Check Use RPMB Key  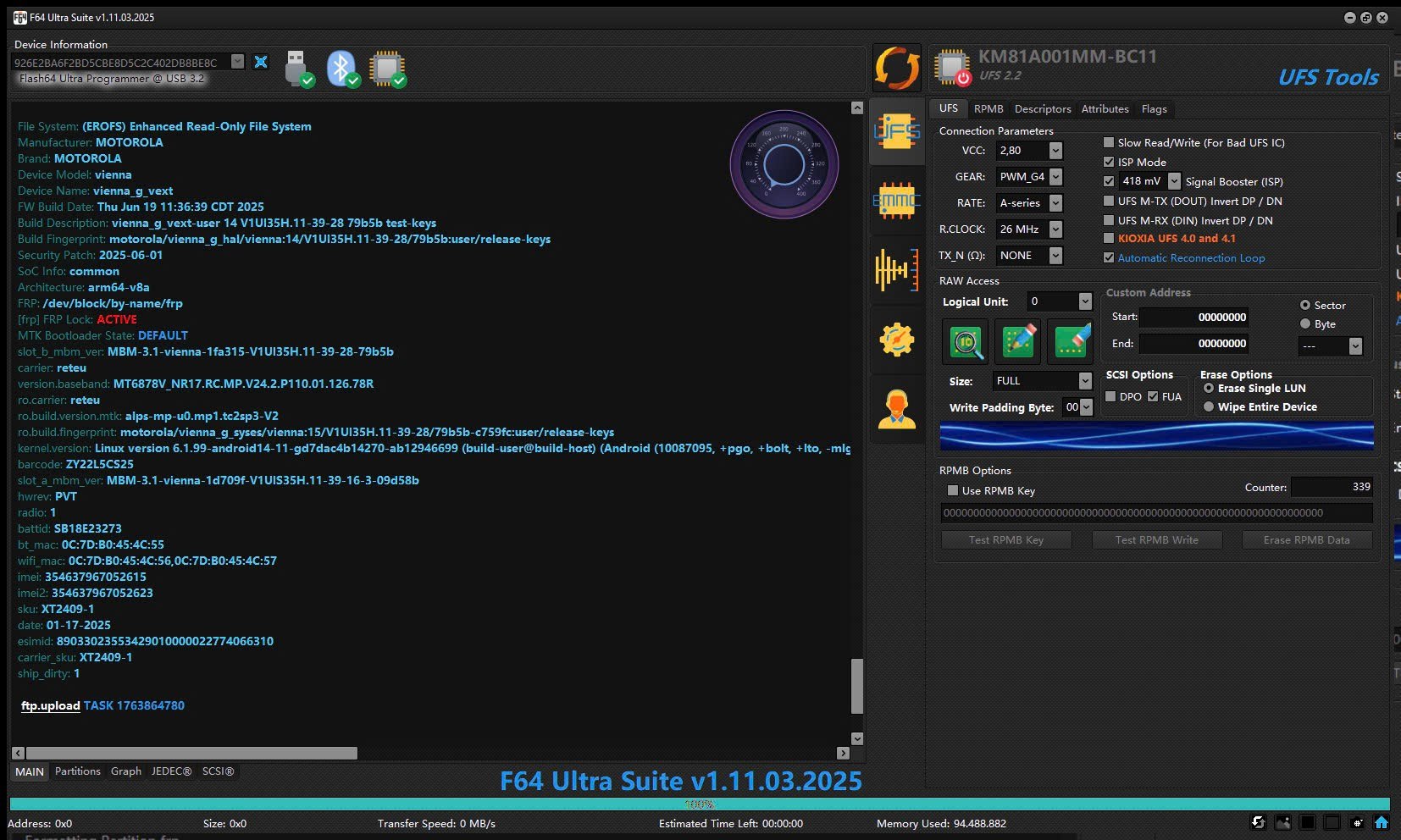tap(953, 490)
